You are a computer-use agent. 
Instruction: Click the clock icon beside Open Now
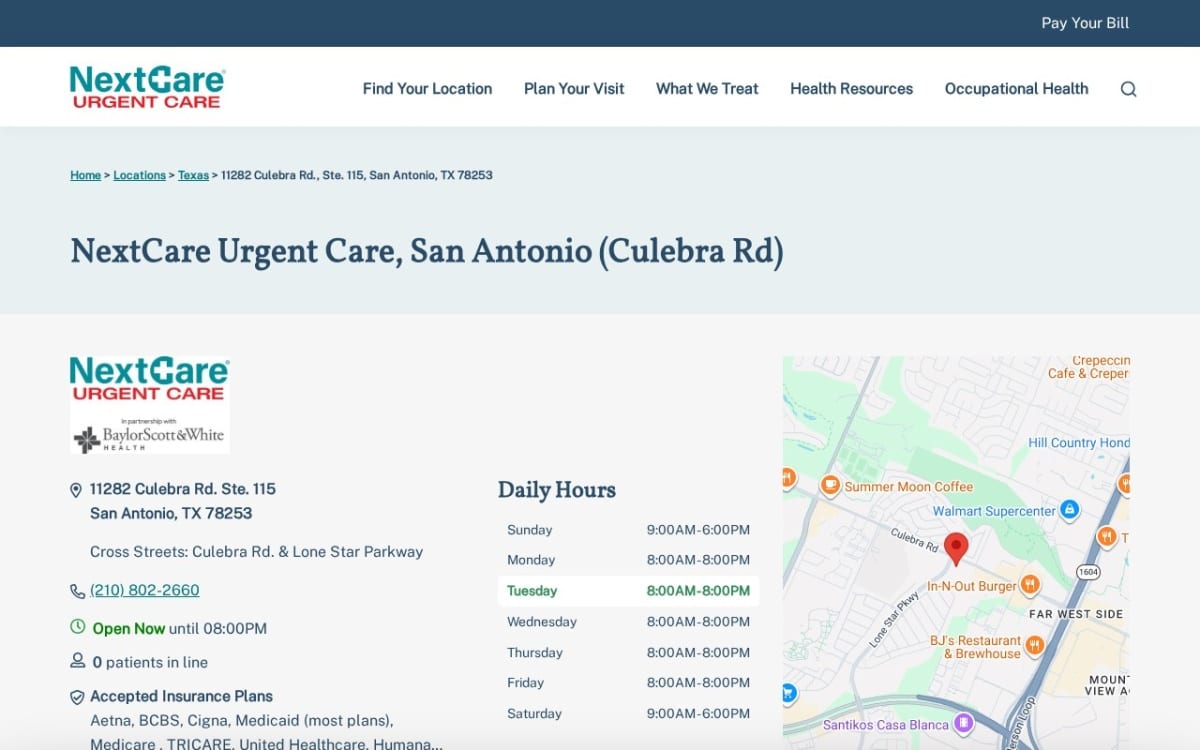(78, 627)
